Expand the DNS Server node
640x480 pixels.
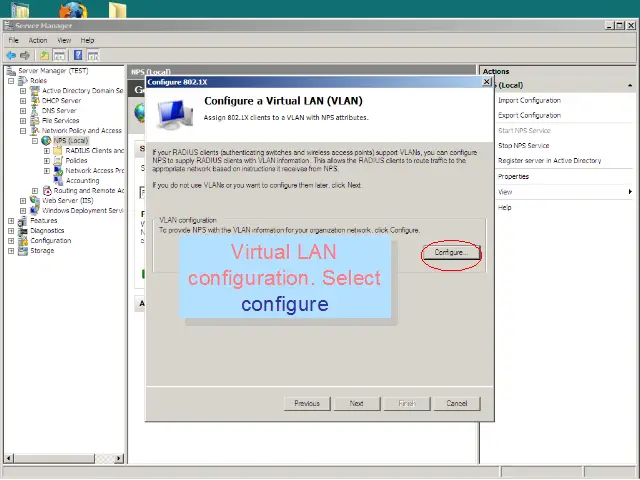(x=23, y=111)
